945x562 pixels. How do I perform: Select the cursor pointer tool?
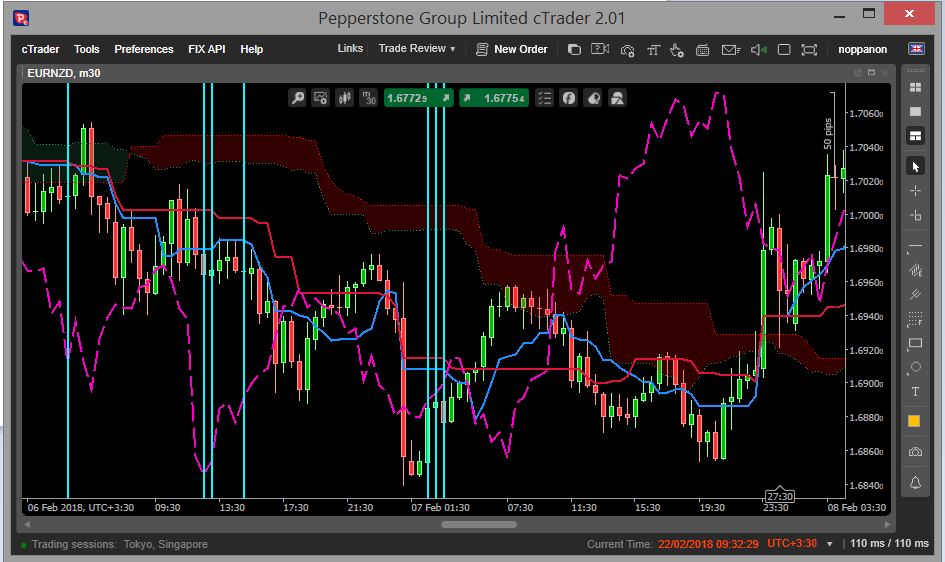pos(915,166)
